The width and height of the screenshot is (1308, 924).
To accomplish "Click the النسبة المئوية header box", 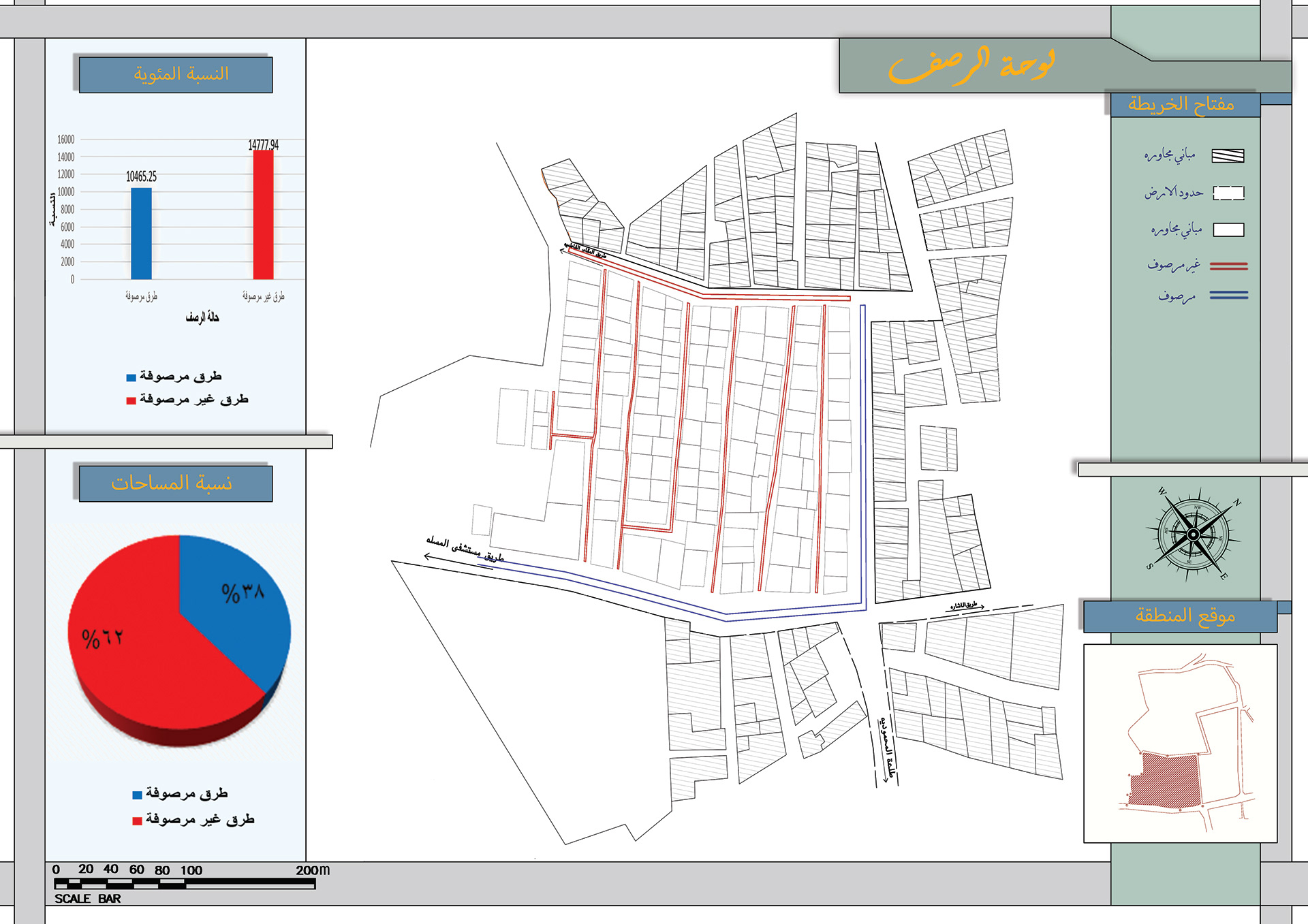I will [176, 75].
